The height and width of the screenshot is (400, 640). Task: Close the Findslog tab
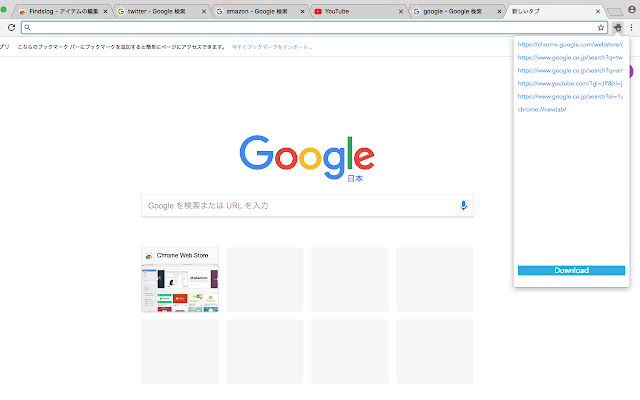(105, 12)
